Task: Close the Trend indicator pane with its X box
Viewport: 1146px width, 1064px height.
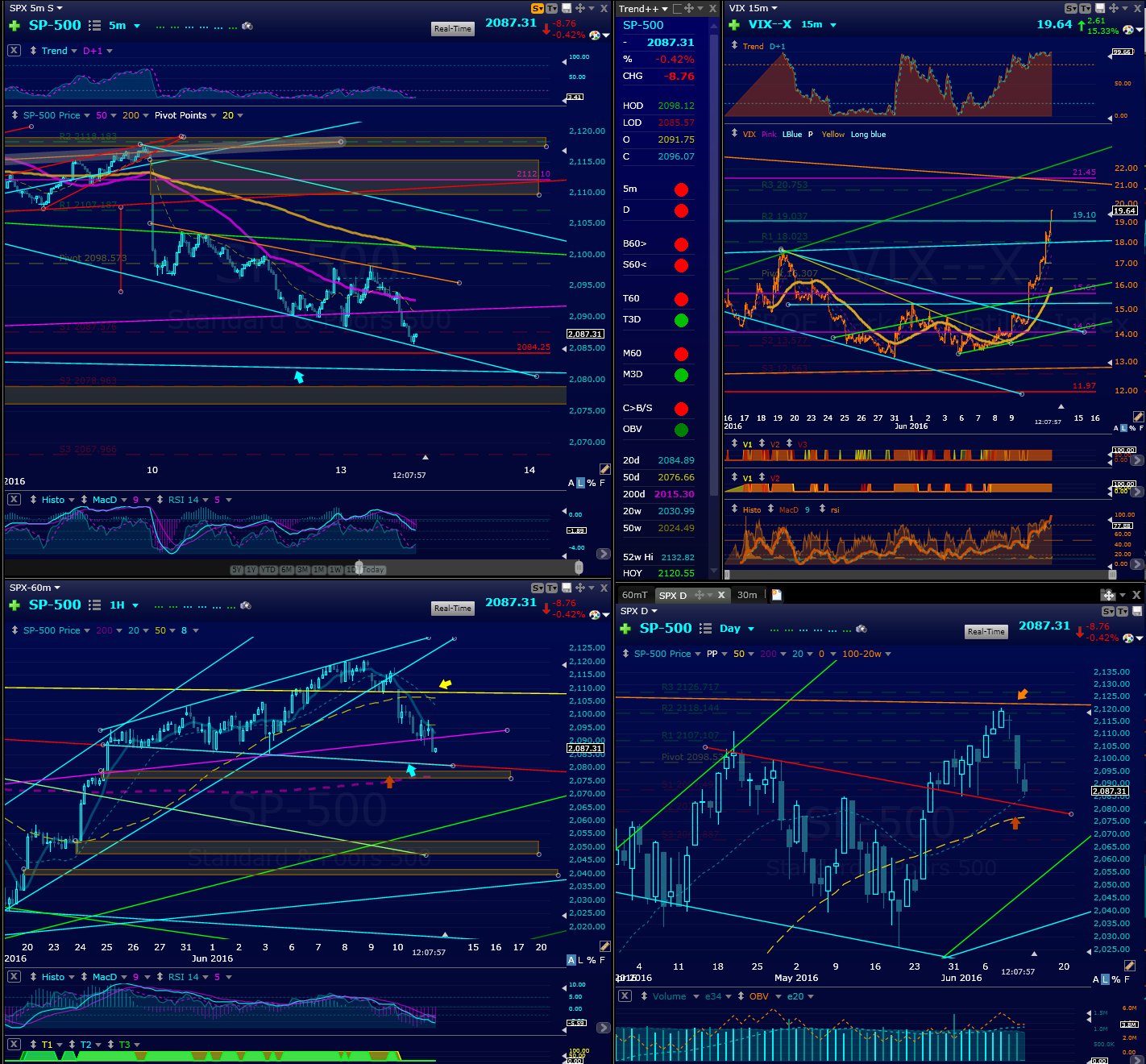Action: click(x=14, y=50)
